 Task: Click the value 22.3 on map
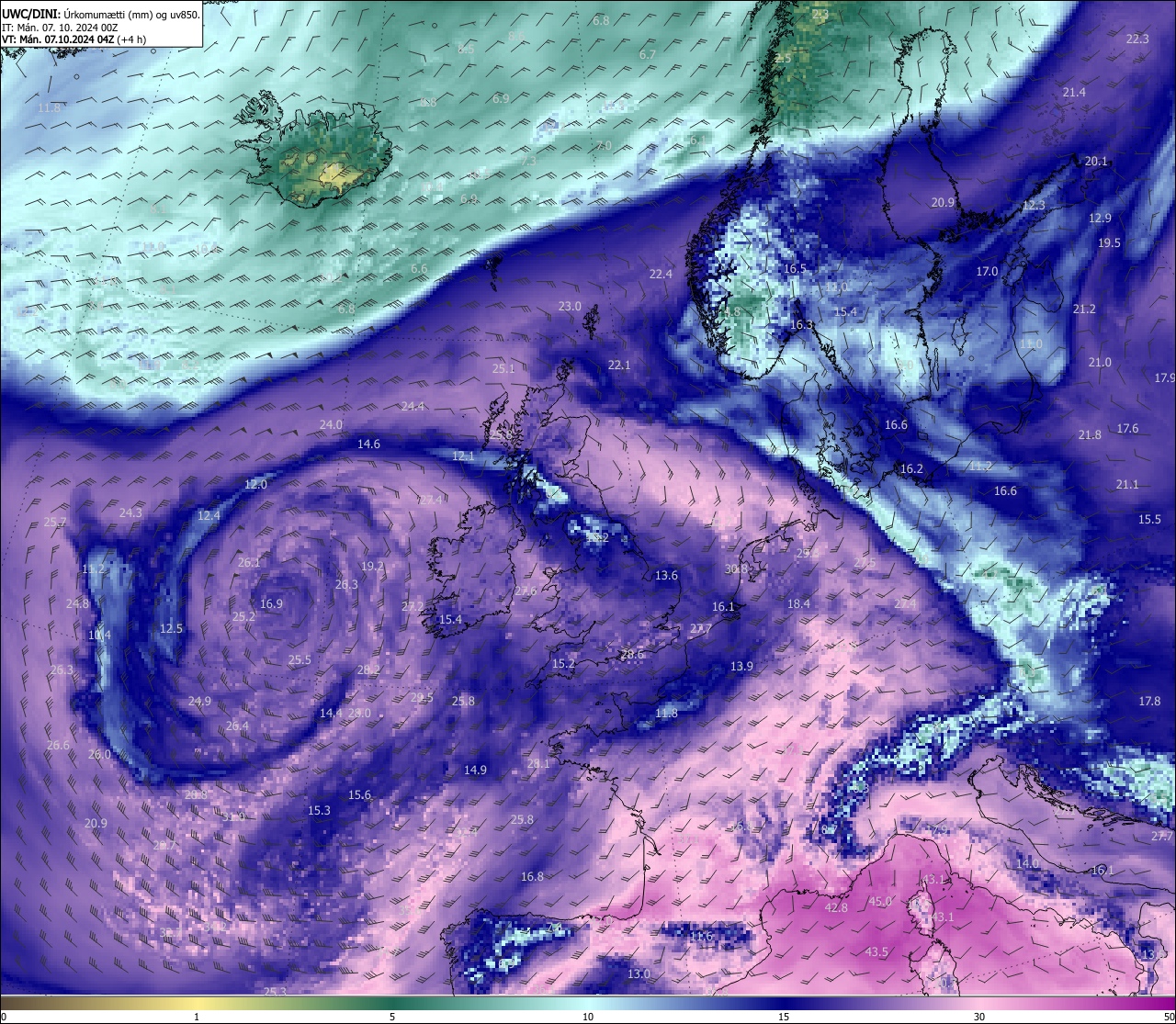(1137, 39)
